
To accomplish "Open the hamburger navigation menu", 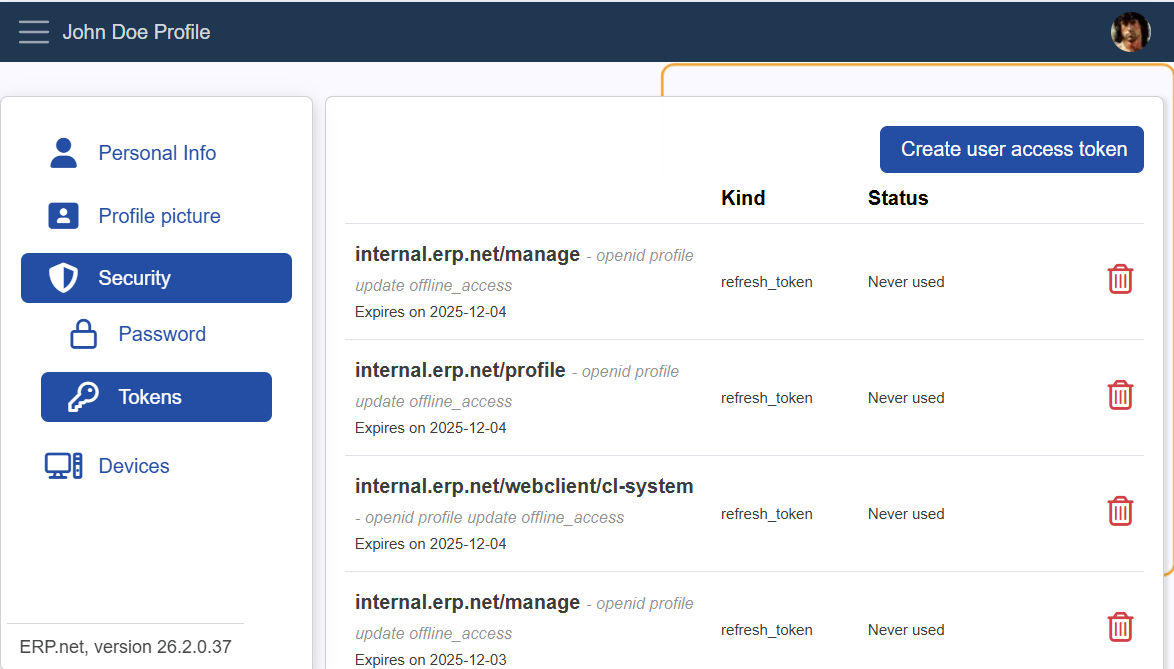I will coord(33,31).
